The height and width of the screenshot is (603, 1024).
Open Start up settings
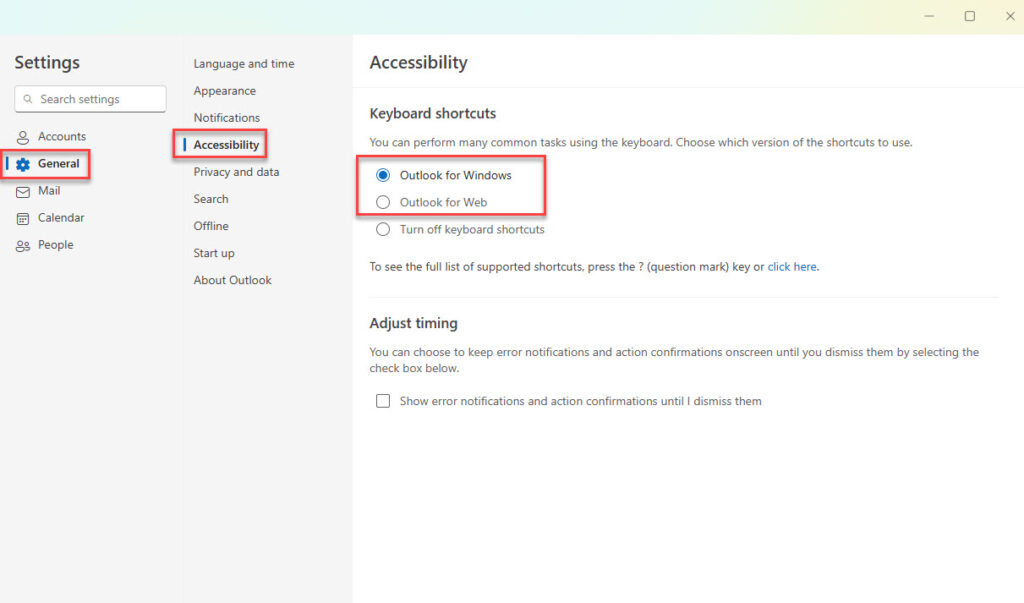(214, 253)
